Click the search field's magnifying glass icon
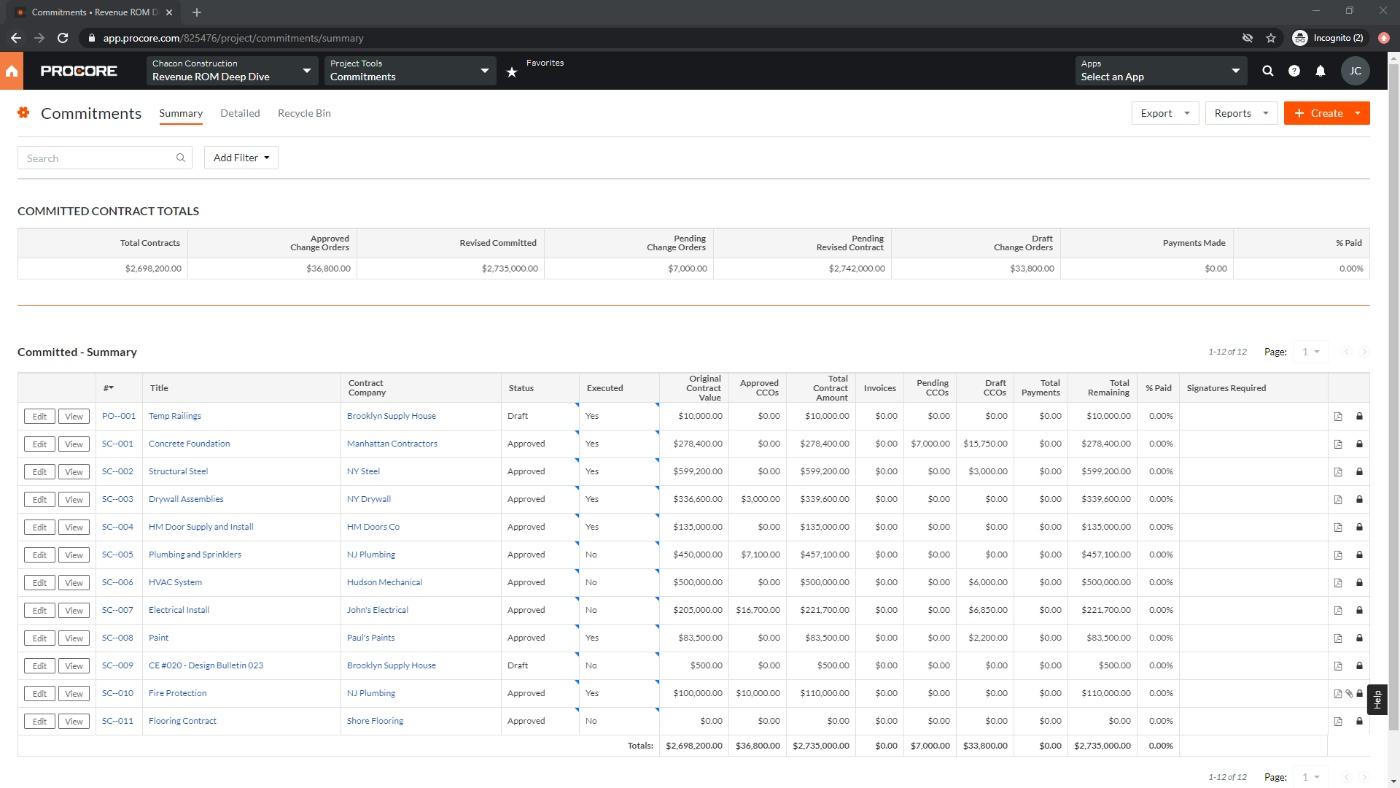The height and width of the screenshot is (788, 1400). tap(181, 158)
